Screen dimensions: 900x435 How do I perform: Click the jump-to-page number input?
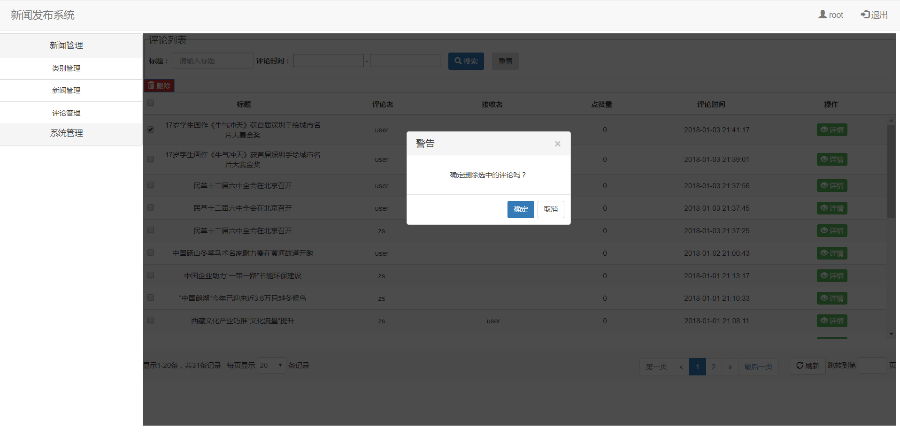(x=872, y=366)
